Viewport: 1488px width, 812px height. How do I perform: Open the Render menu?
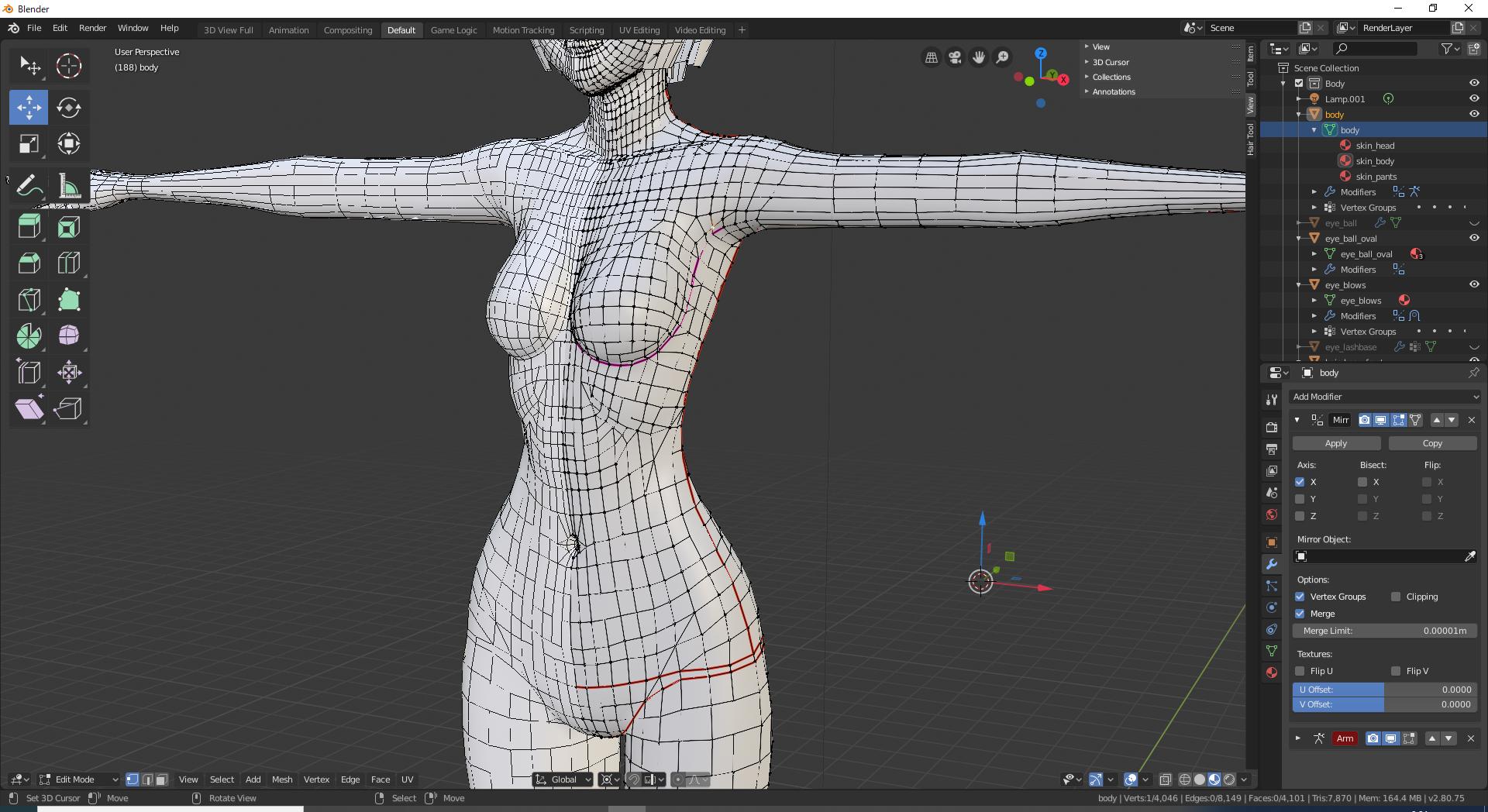pyautogui.click(x=92, y=28)
